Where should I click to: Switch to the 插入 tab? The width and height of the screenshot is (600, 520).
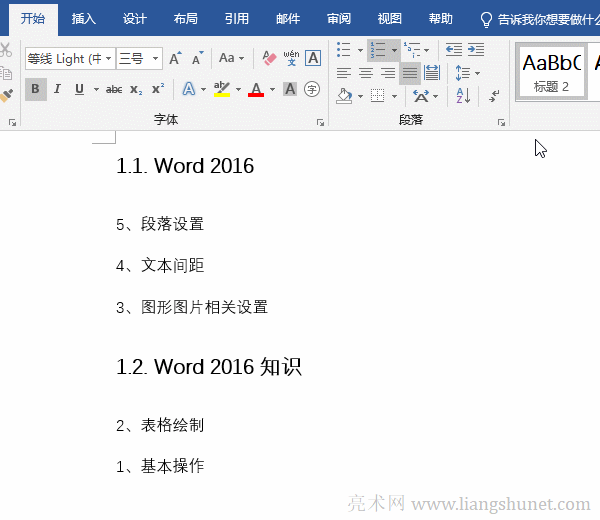[84, 18]
